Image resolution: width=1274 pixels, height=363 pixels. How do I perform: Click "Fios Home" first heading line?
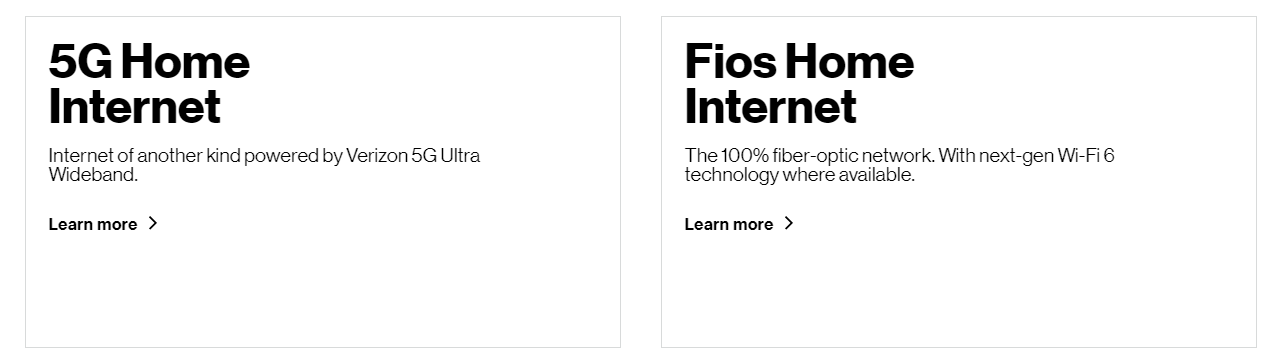pyautogui.click(x=799, y=62)
